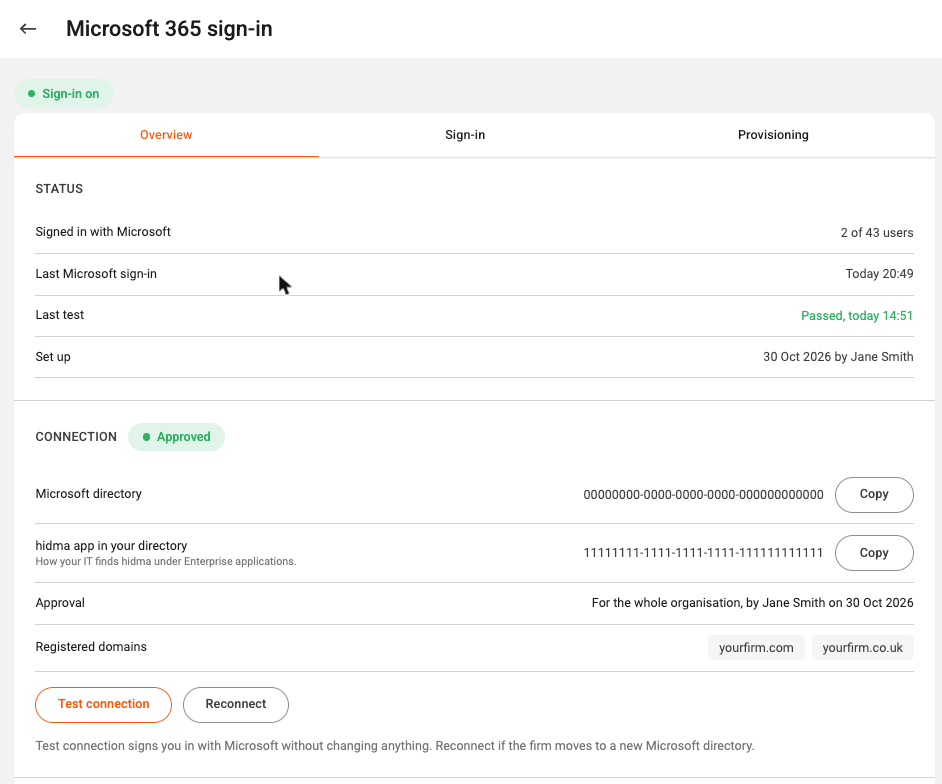Open the Sign-in tab
Image resolution: width=942 pixels, height=784 pixels.
point(465,135)
